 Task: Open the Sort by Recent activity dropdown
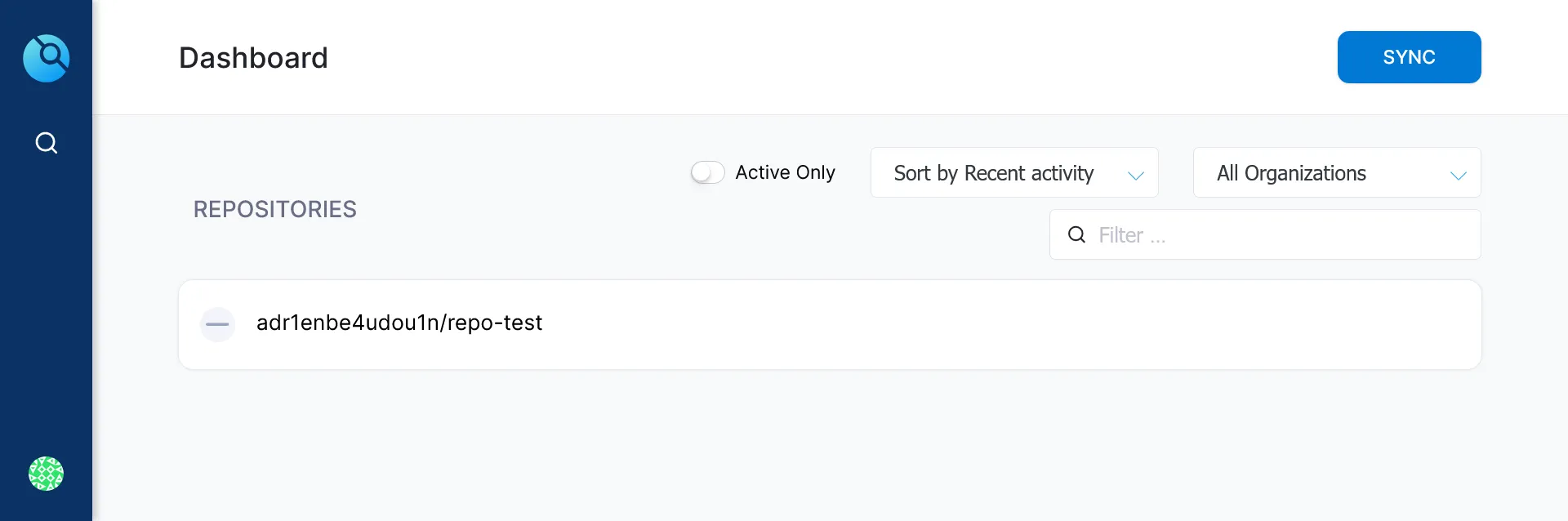1013,172
